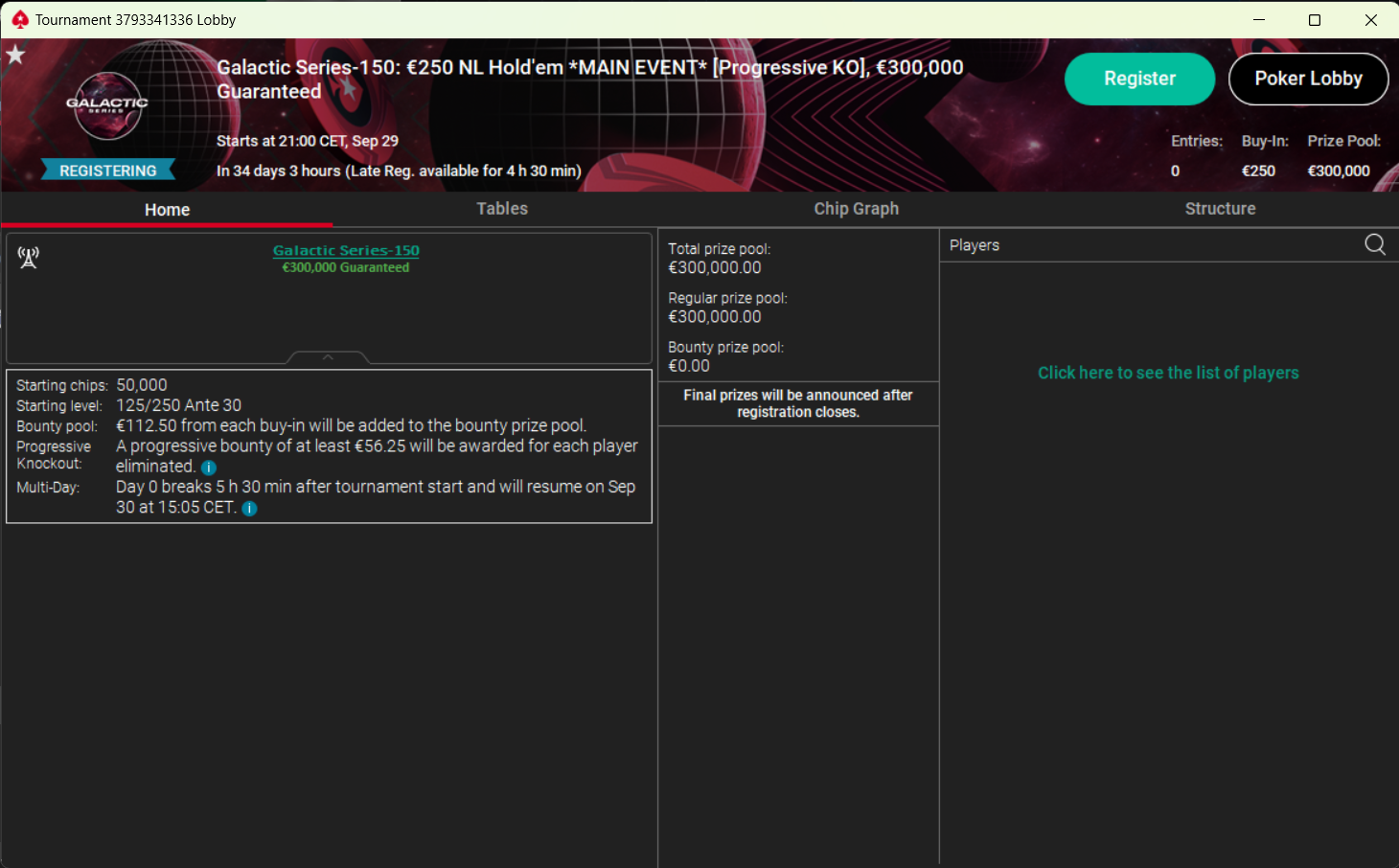Image resolution: width=1399 pixels, height=868 pixels.
Task: Click 'Starts at 21:00 CET, Sep 29' text
Action: (308, 141)
